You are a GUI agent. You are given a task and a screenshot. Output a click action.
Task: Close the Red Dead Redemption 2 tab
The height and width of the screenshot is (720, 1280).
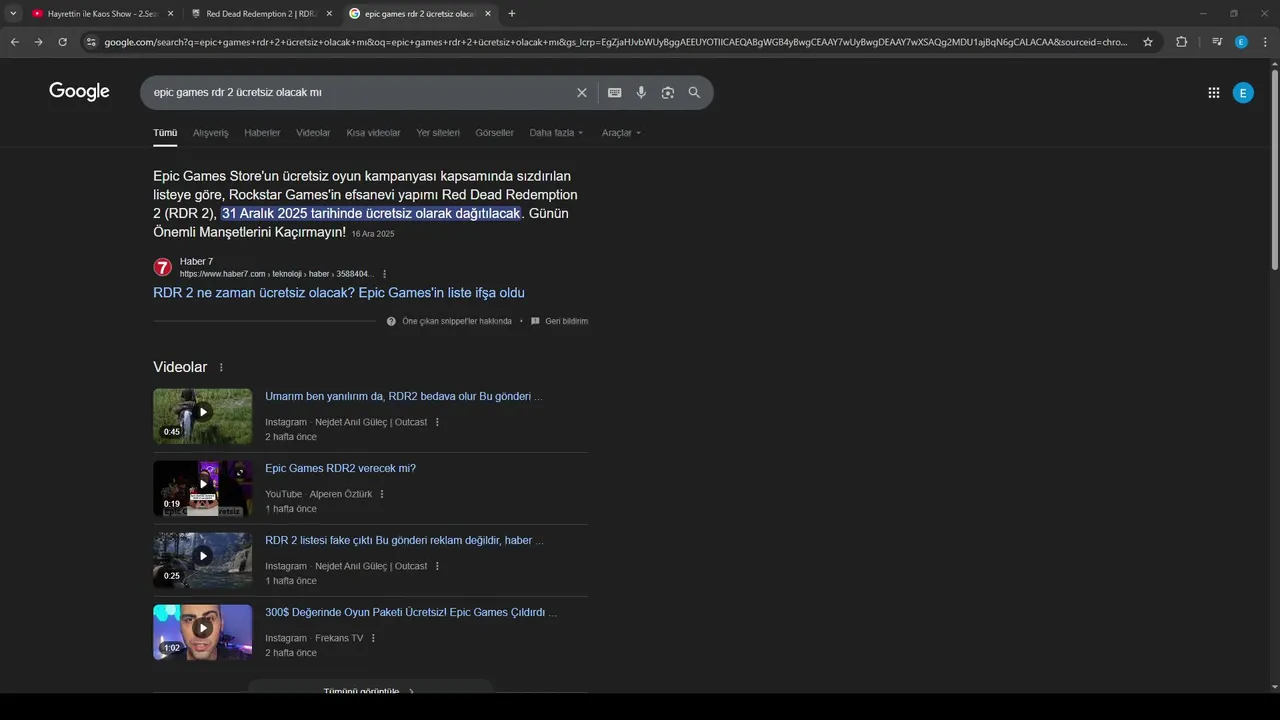[x=329, y=14]
